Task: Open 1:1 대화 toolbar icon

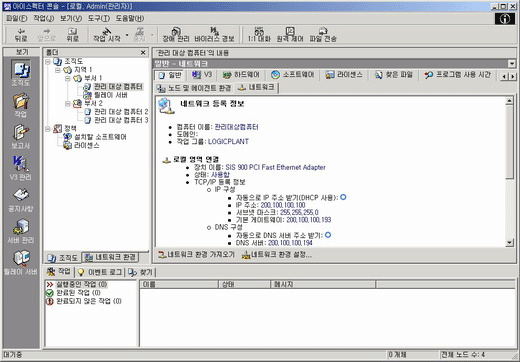Action: point(259,35)
